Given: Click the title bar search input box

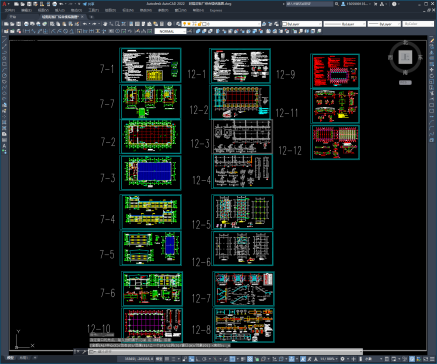Looking at the screenshot, I should pos(309,4).
